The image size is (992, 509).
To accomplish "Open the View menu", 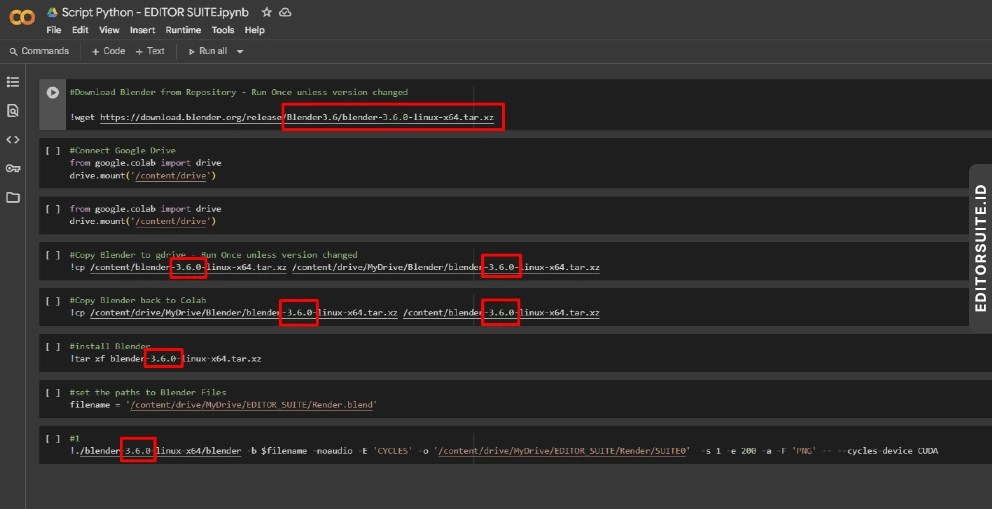I will pyautogui.click(x=109, y=30).
